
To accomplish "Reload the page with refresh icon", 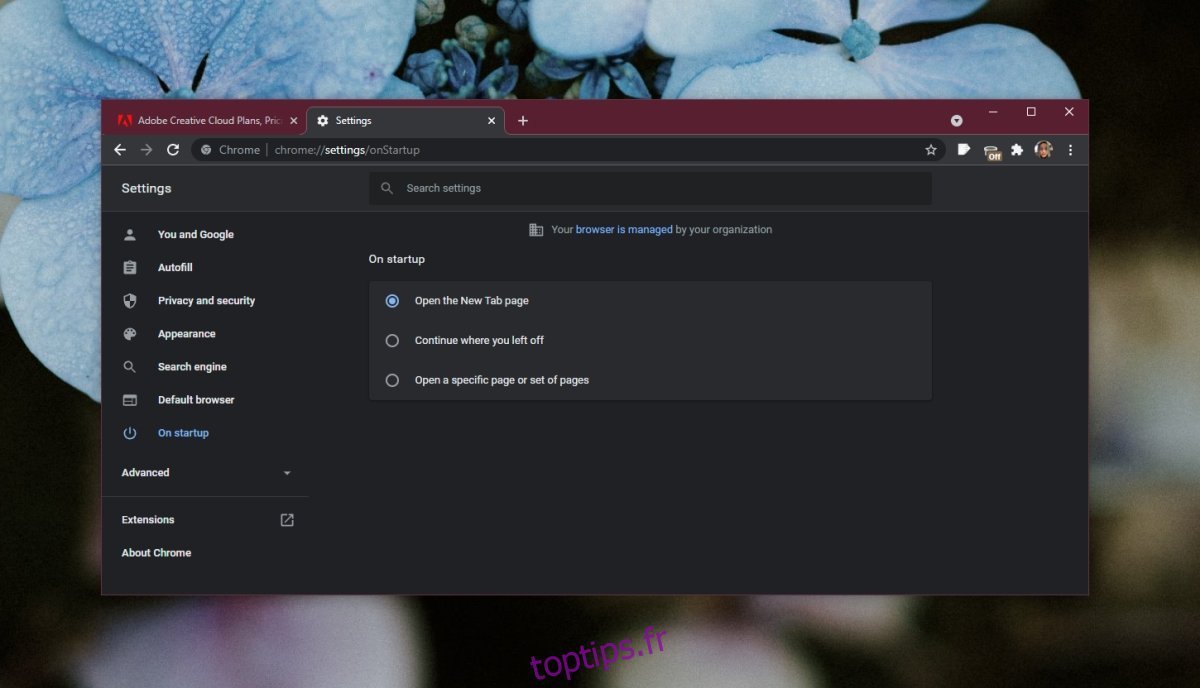I will click(173, 150).
